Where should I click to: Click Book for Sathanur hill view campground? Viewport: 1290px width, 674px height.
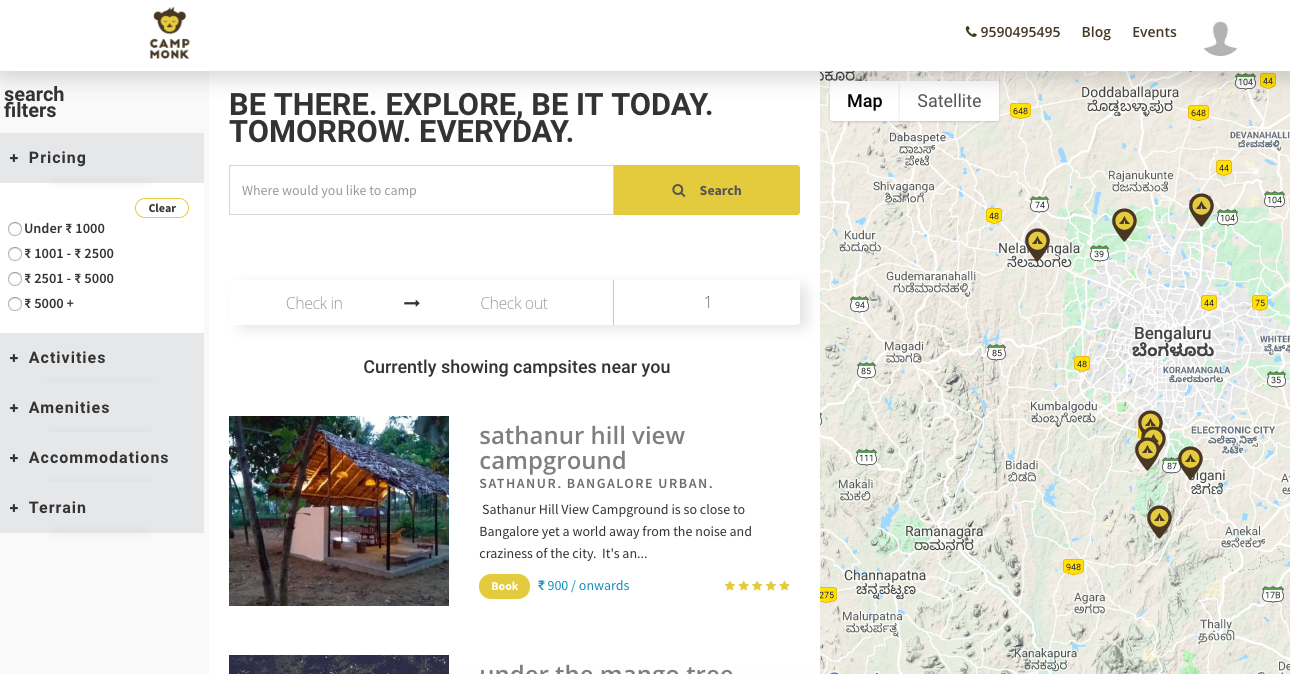coord(504,586)
